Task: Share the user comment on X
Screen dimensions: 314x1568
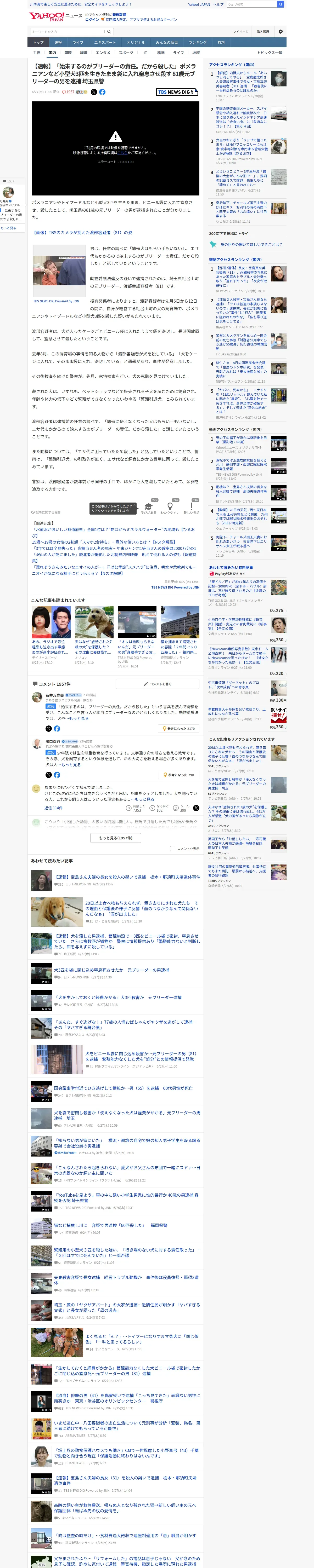Action: (196, 808)
